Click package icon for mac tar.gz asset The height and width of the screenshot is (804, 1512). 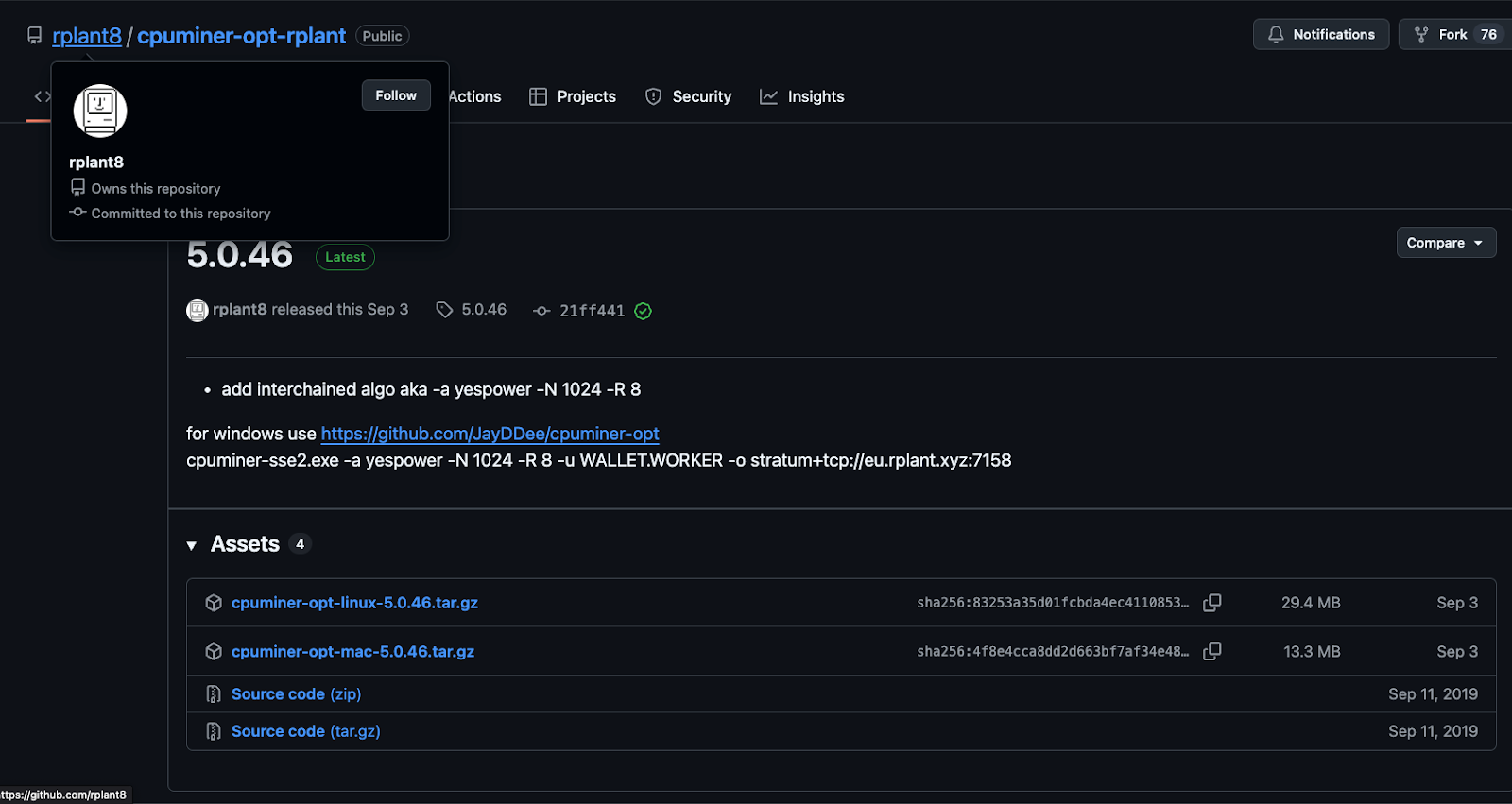[x=214, y=652]
